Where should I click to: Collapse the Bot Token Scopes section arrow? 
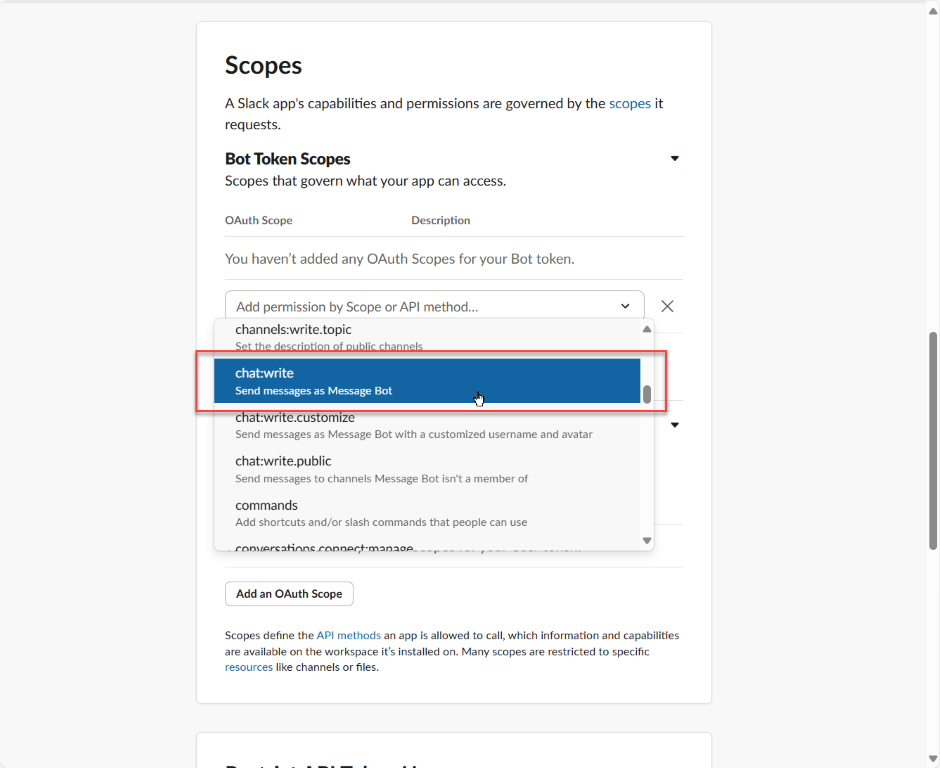(674, 159)
